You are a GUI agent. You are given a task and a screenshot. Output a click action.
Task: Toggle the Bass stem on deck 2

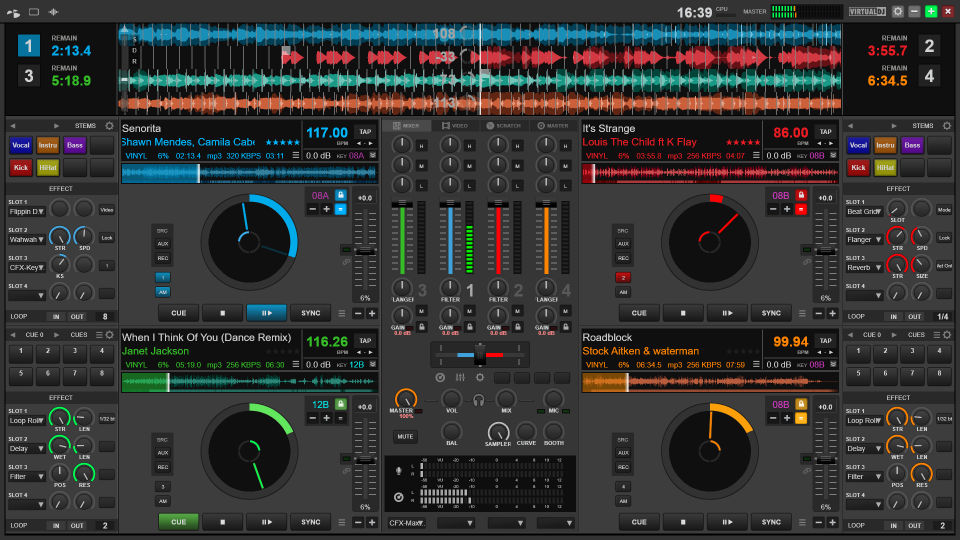coord(912,145)
